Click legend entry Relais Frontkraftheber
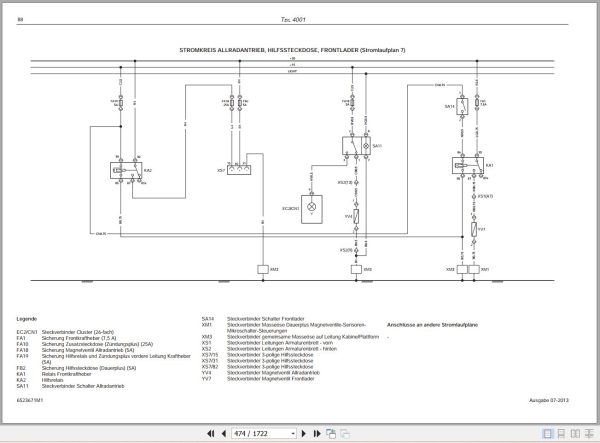 pos(67,374)
